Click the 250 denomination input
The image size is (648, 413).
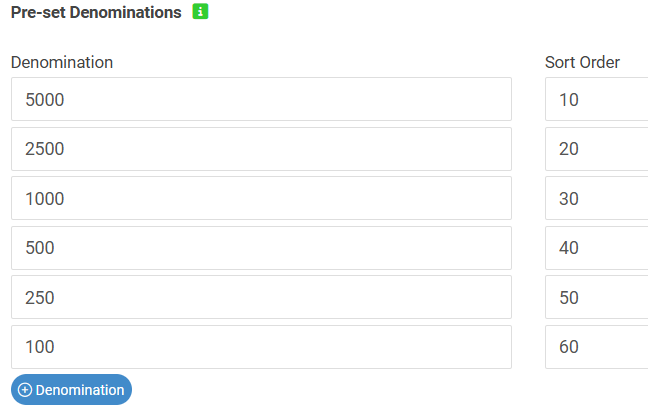point(261,298)
